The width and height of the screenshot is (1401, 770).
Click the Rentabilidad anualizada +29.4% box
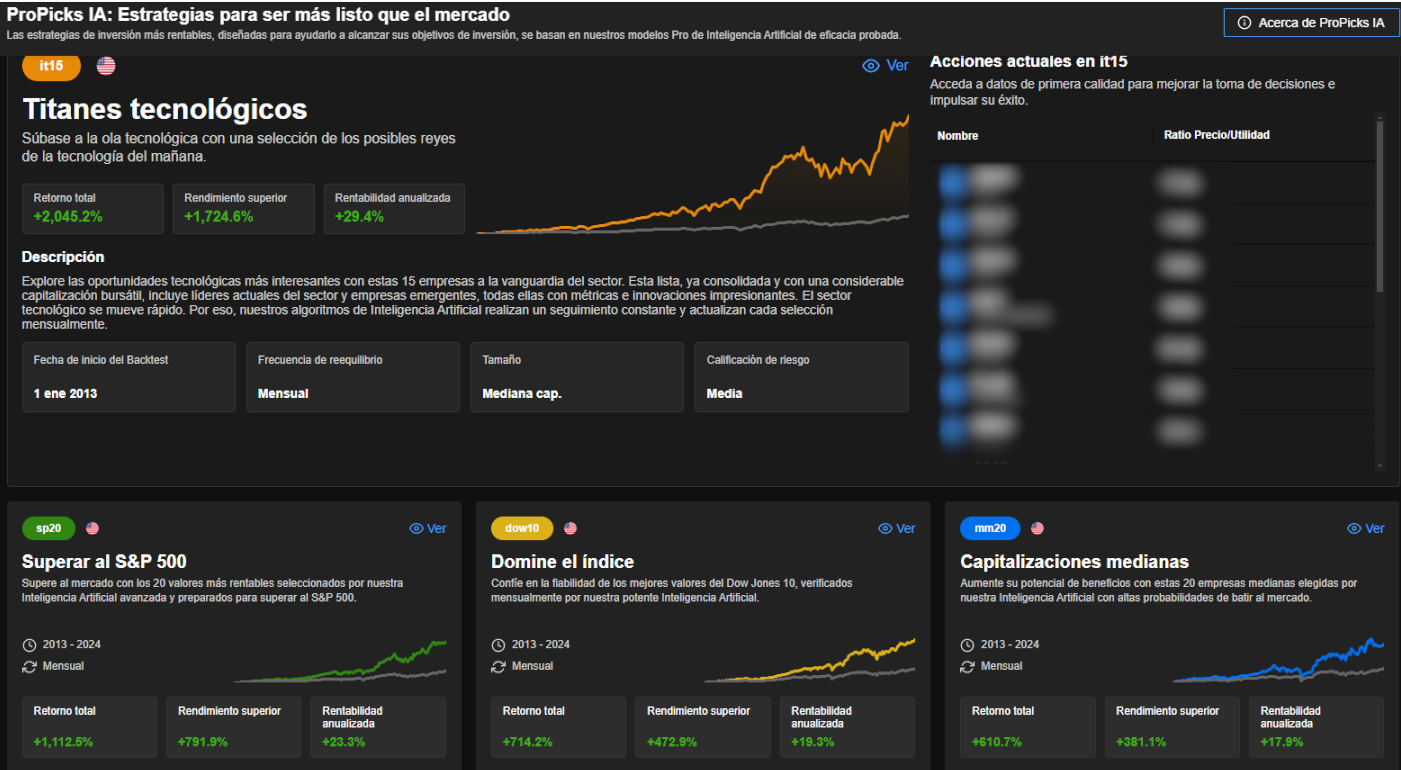click(x=394, y=209)
